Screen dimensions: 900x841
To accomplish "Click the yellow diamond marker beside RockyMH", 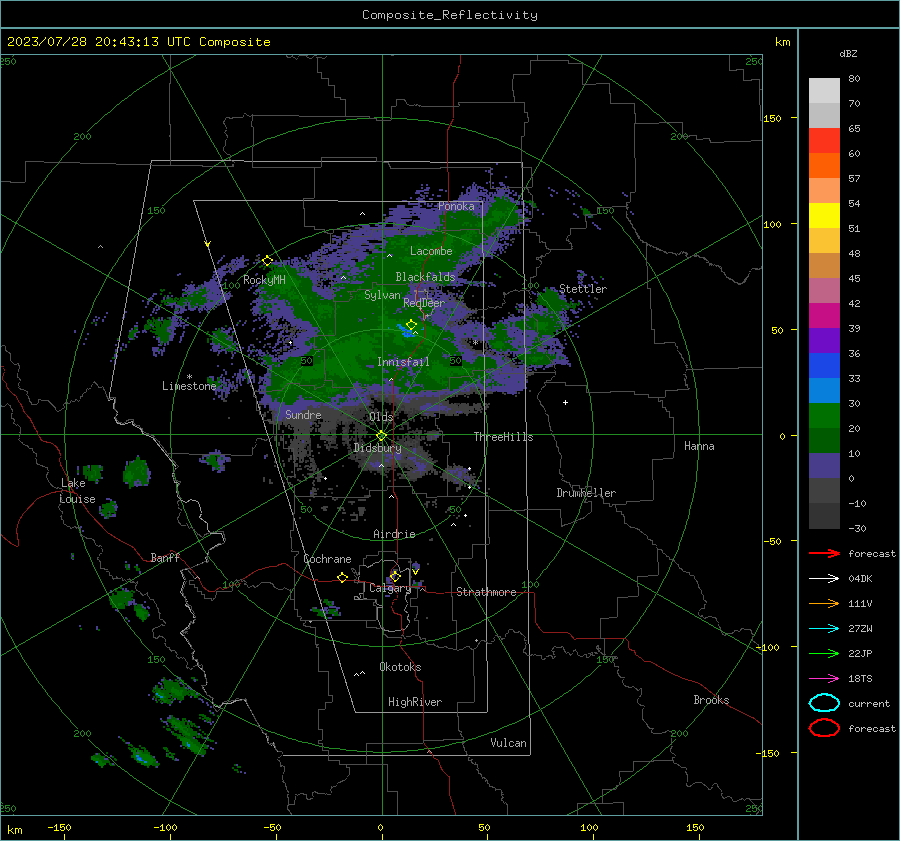I will point(267,261).
